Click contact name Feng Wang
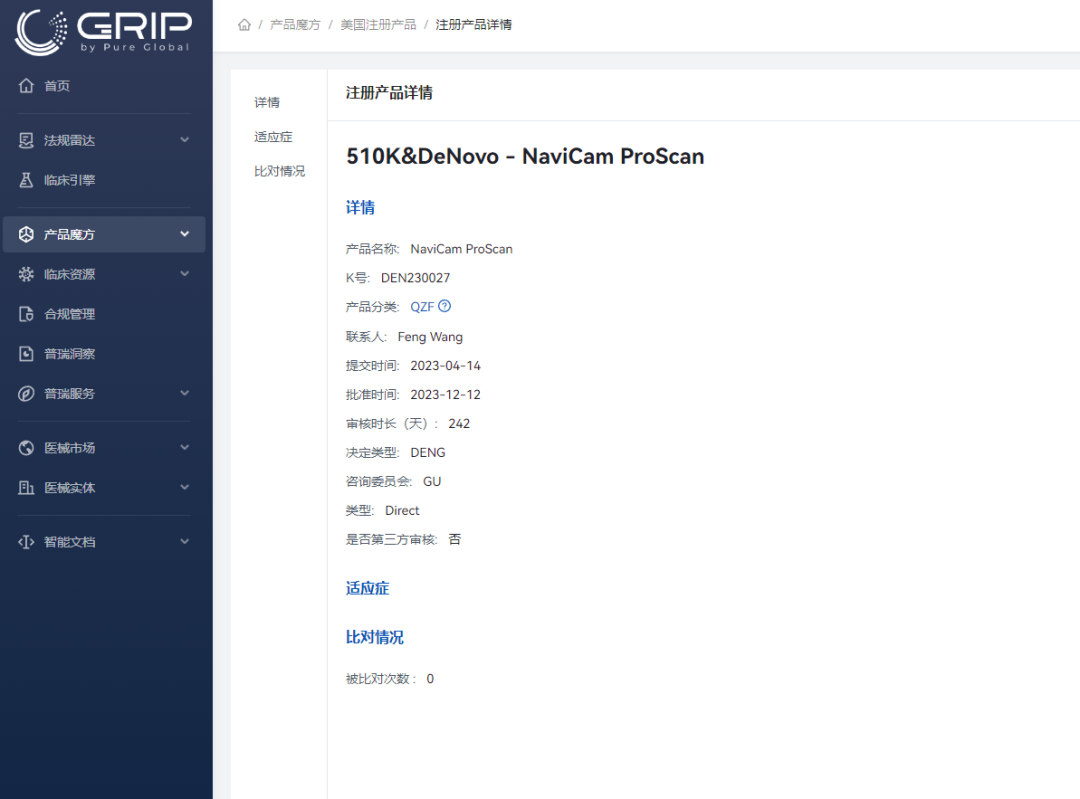1080x799 pixels. pos(430,337)
